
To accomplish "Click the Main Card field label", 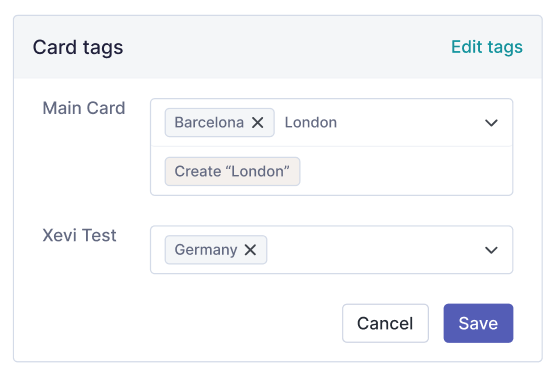I will 84,108.
